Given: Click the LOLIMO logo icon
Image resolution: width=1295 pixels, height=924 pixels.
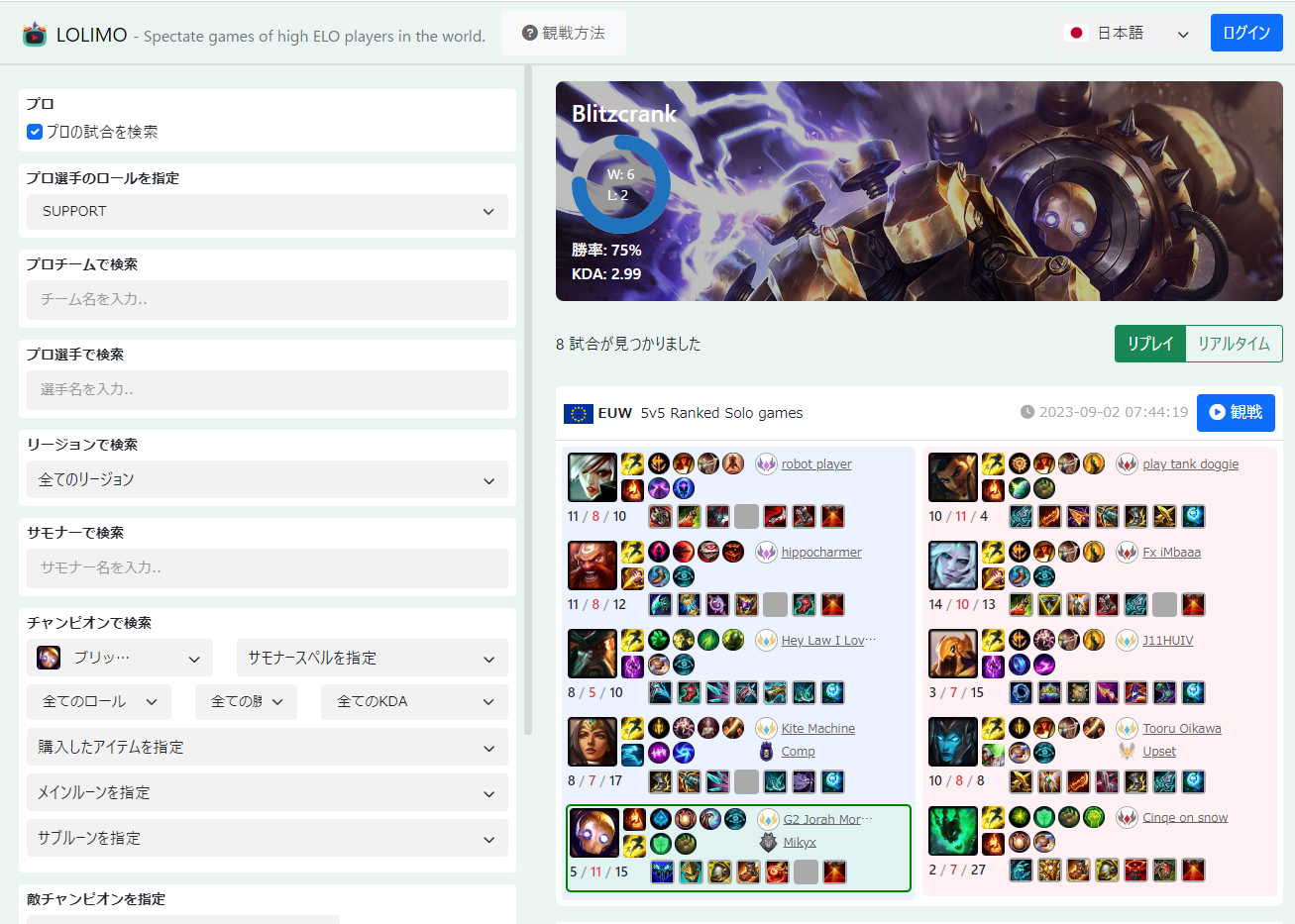Looking at the screenshot, I should coord(35,35).
